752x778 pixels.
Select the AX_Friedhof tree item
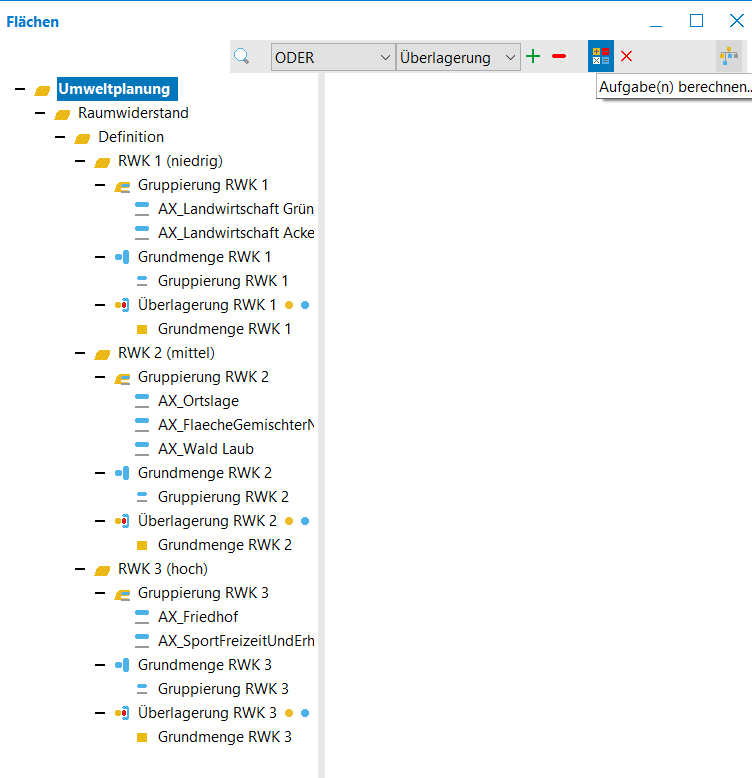[x=198, y=617]
